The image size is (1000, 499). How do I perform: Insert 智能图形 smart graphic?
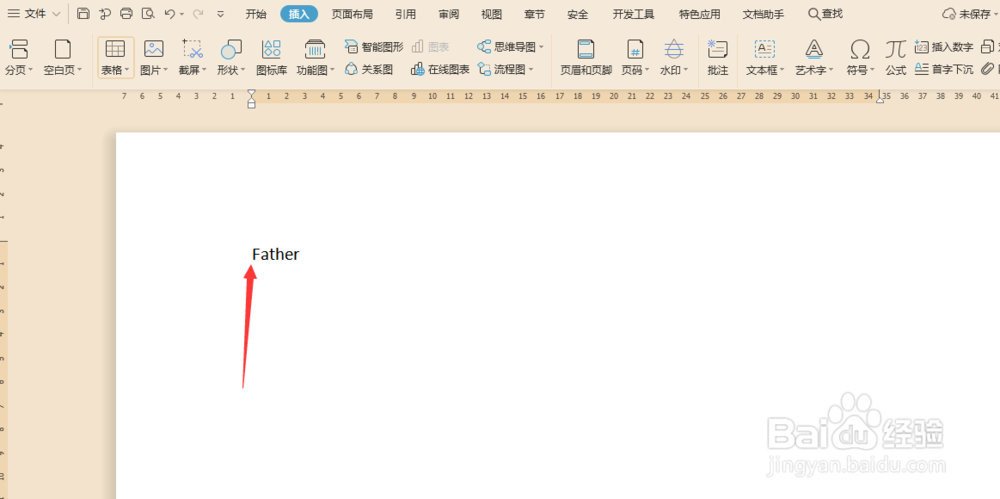pos(374,47)
